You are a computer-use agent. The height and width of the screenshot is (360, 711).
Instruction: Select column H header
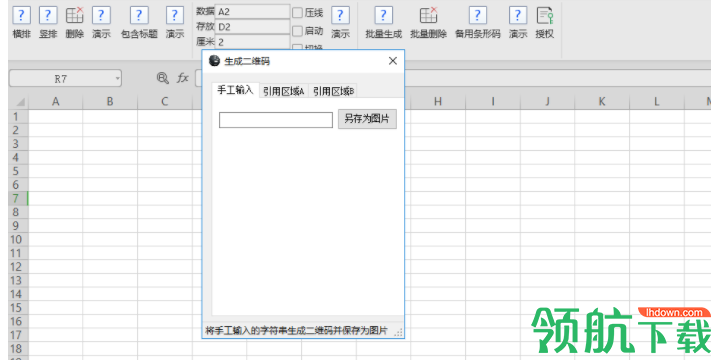(x=438, y=102)
